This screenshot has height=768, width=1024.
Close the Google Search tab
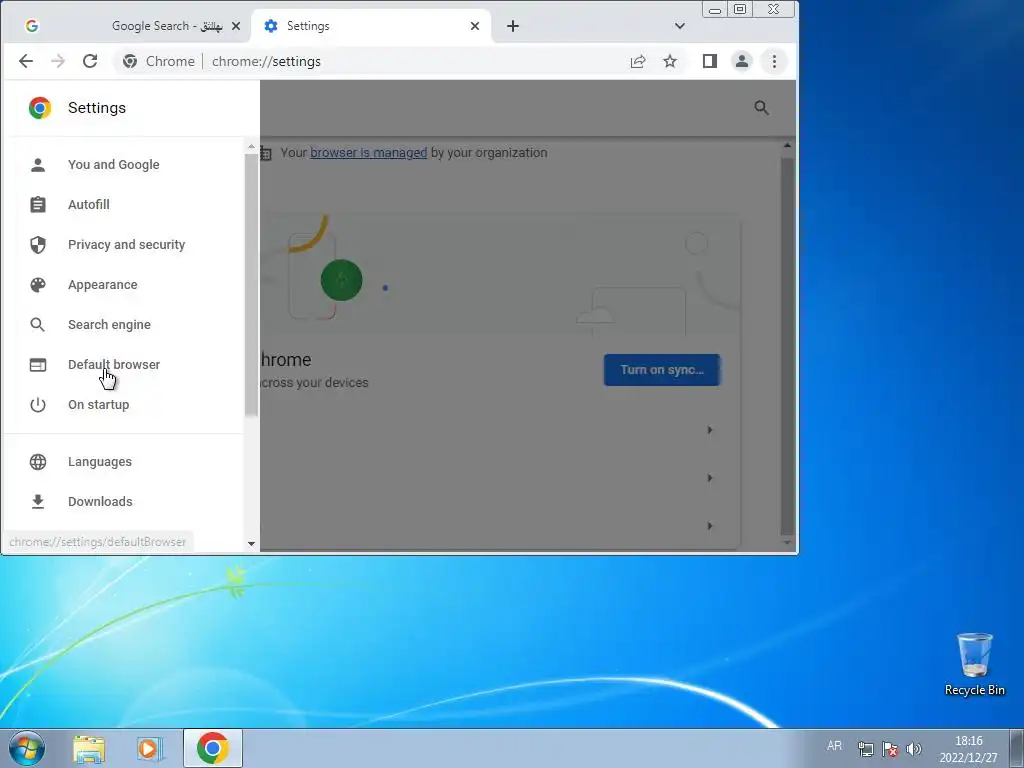236,26
